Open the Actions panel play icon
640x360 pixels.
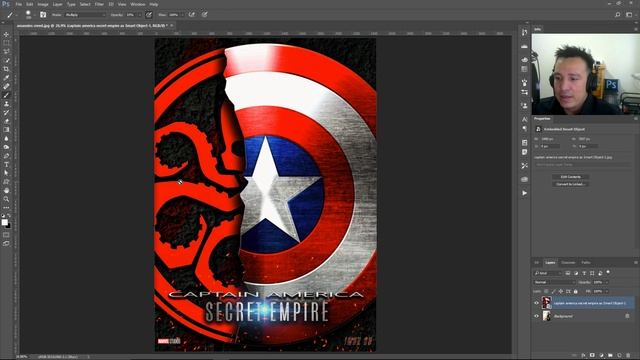tap(524, 193)
